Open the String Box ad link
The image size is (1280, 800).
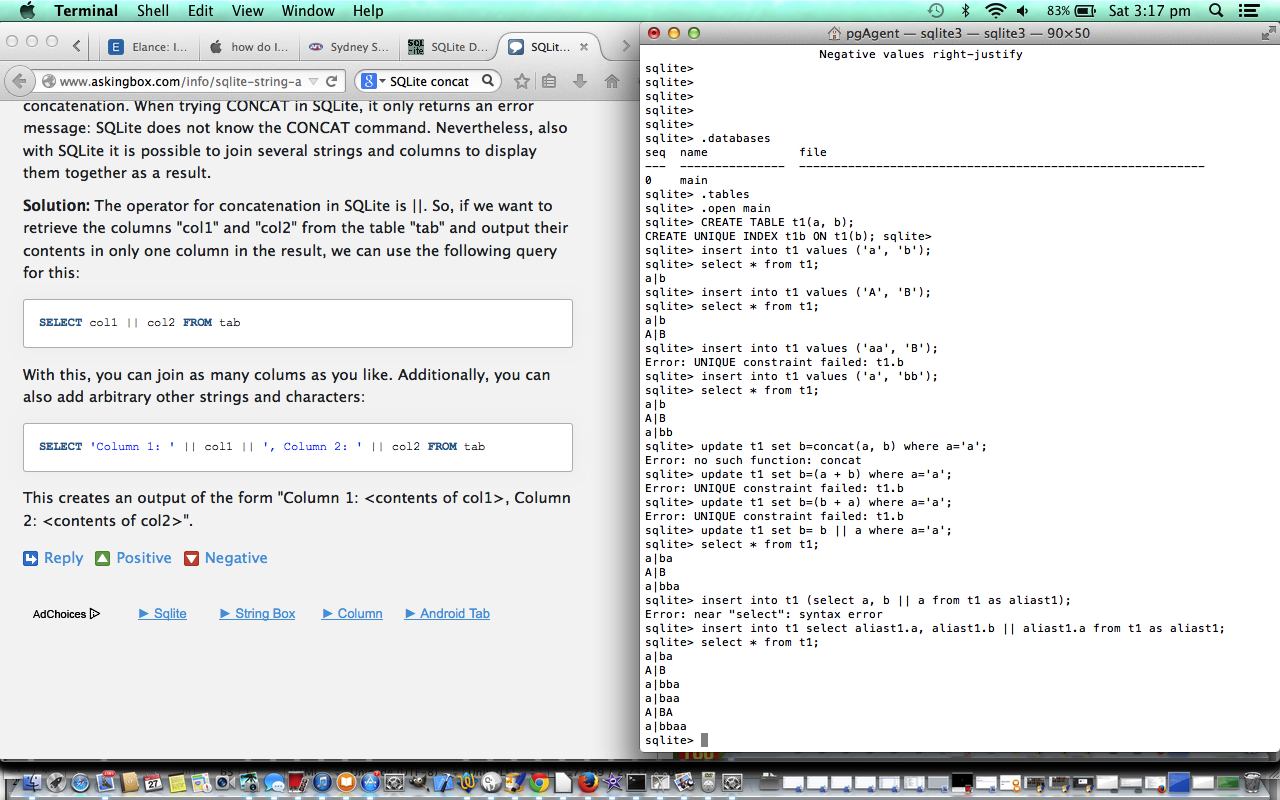pyautogui.click(x=257, y=613)
